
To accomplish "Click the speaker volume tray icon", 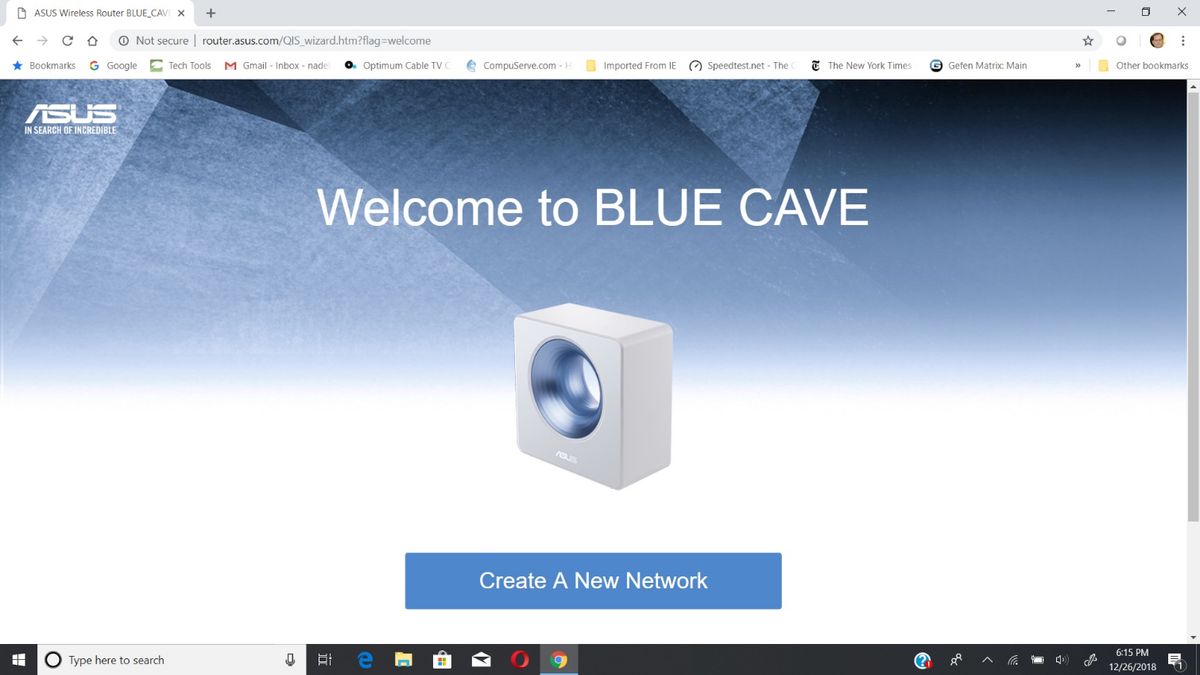I will tap(1061, 659).
